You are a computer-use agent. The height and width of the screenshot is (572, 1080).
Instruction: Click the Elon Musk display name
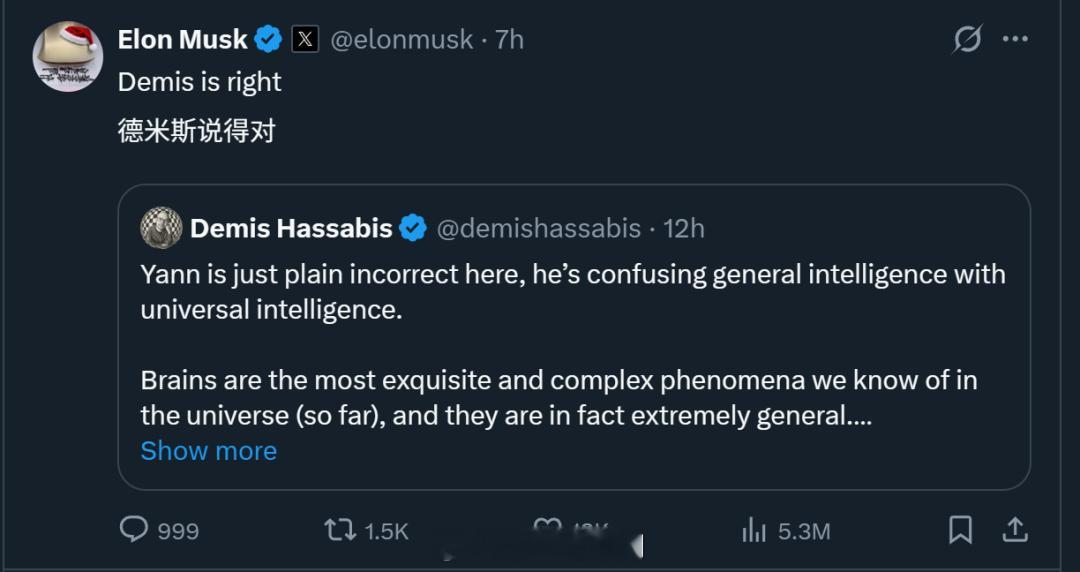182,40
